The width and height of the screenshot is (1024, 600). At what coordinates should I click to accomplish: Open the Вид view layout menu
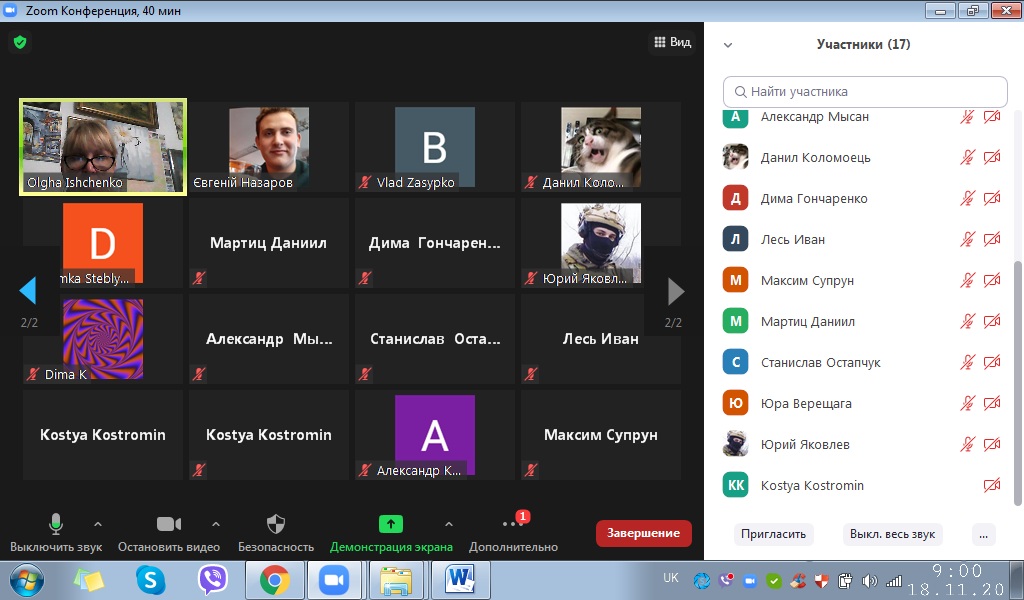click(672, 42)
